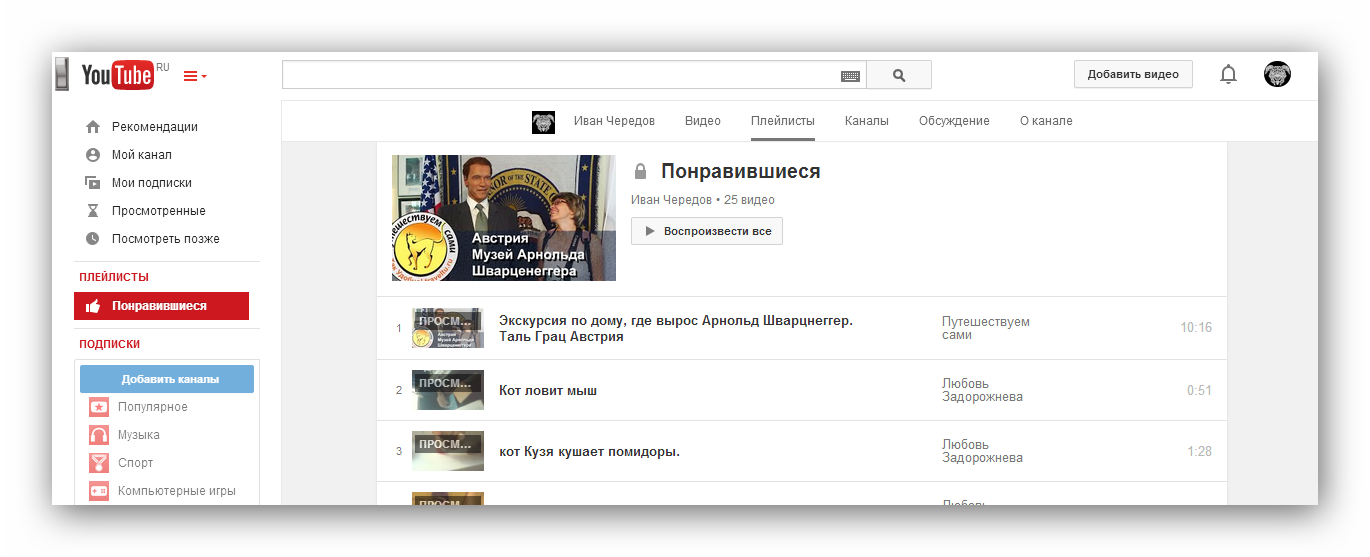Click the Спорт medal icon
1370x557 pixels.
click(99, 463)
